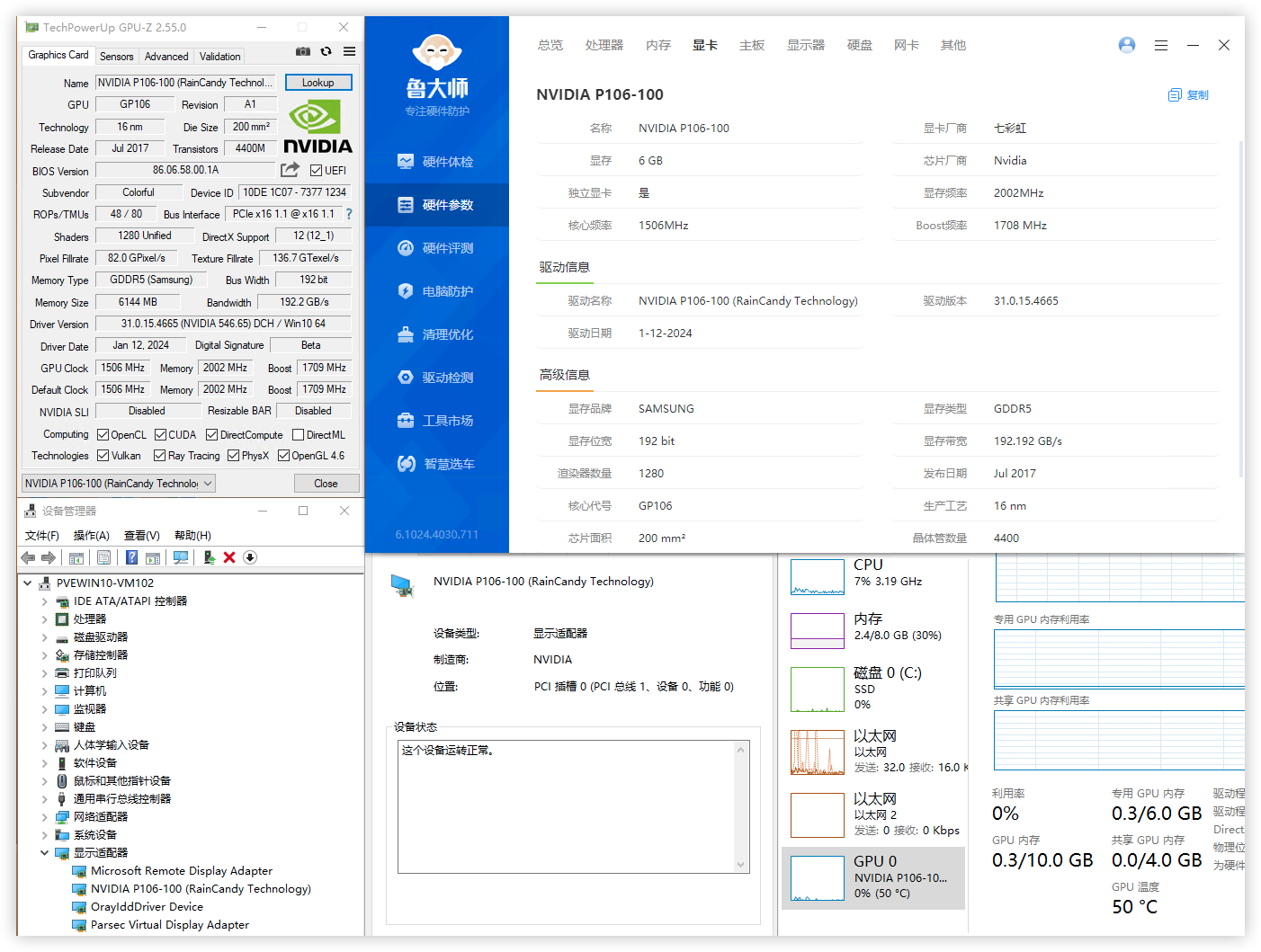
Task: Click scan for hardware changes icon
Action: point(181,557)
